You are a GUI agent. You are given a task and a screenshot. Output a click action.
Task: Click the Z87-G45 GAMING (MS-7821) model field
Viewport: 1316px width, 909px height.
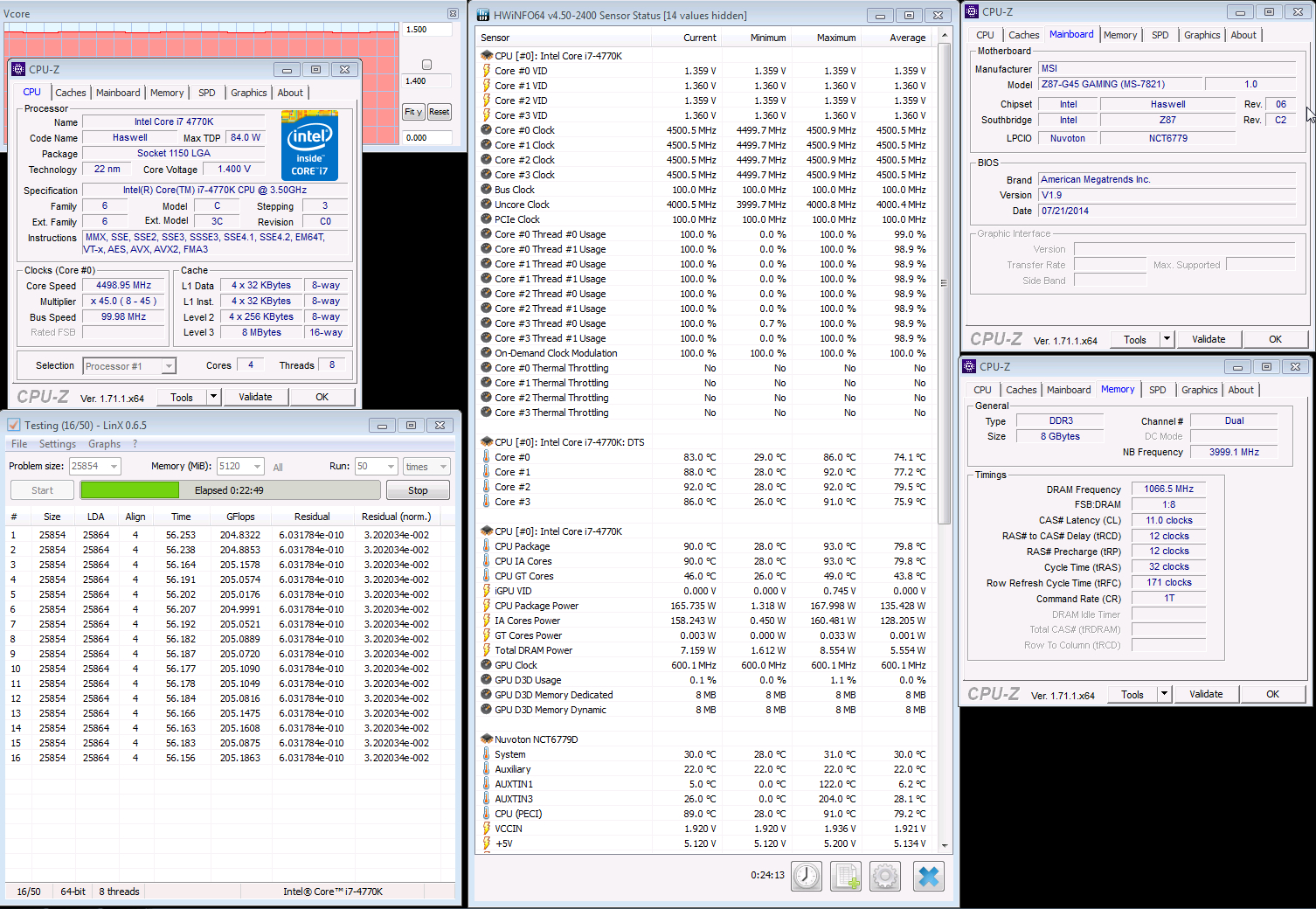1121,85
